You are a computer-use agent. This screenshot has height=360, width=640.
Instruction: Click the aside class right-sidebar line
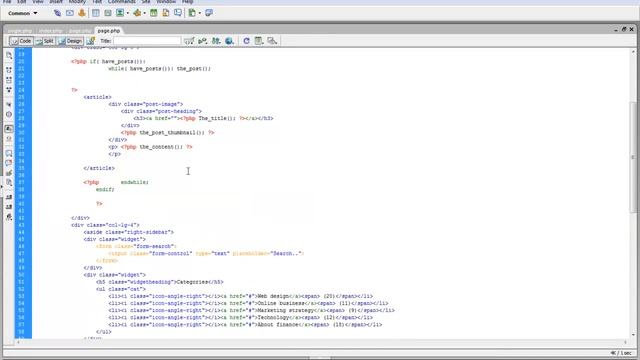[x=129, y=232]
